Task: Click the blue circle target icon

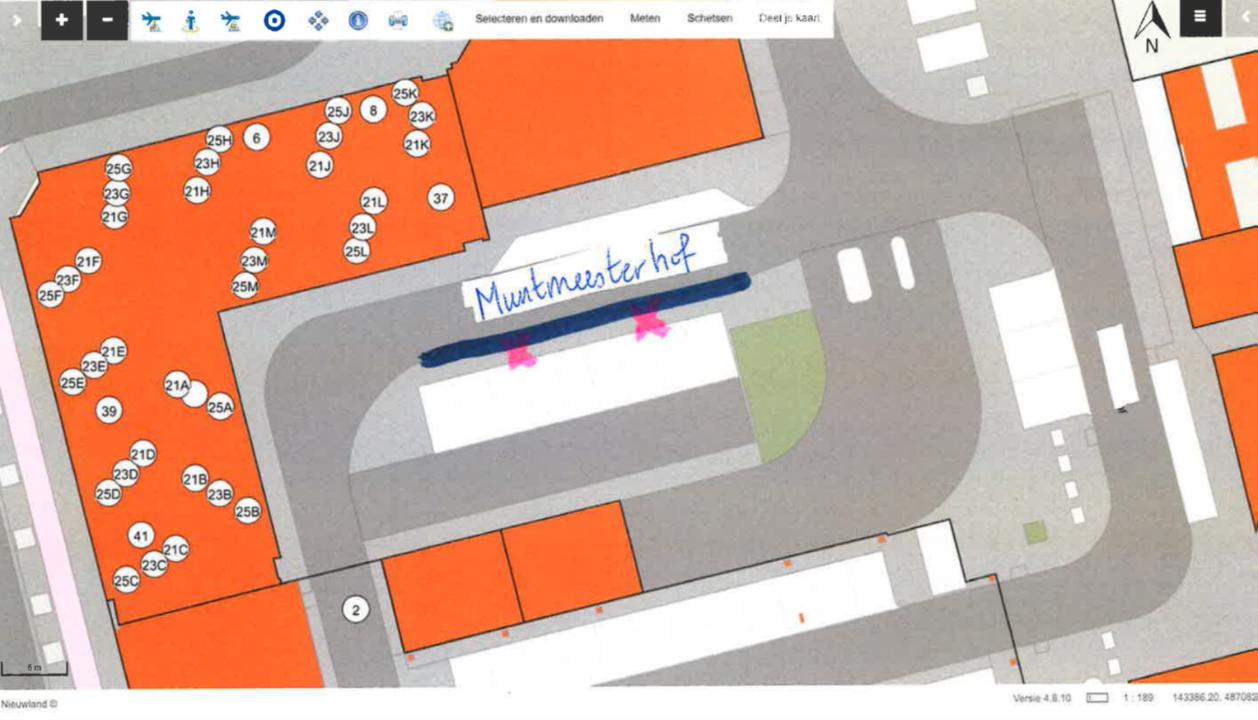Action: coord(274,20)
